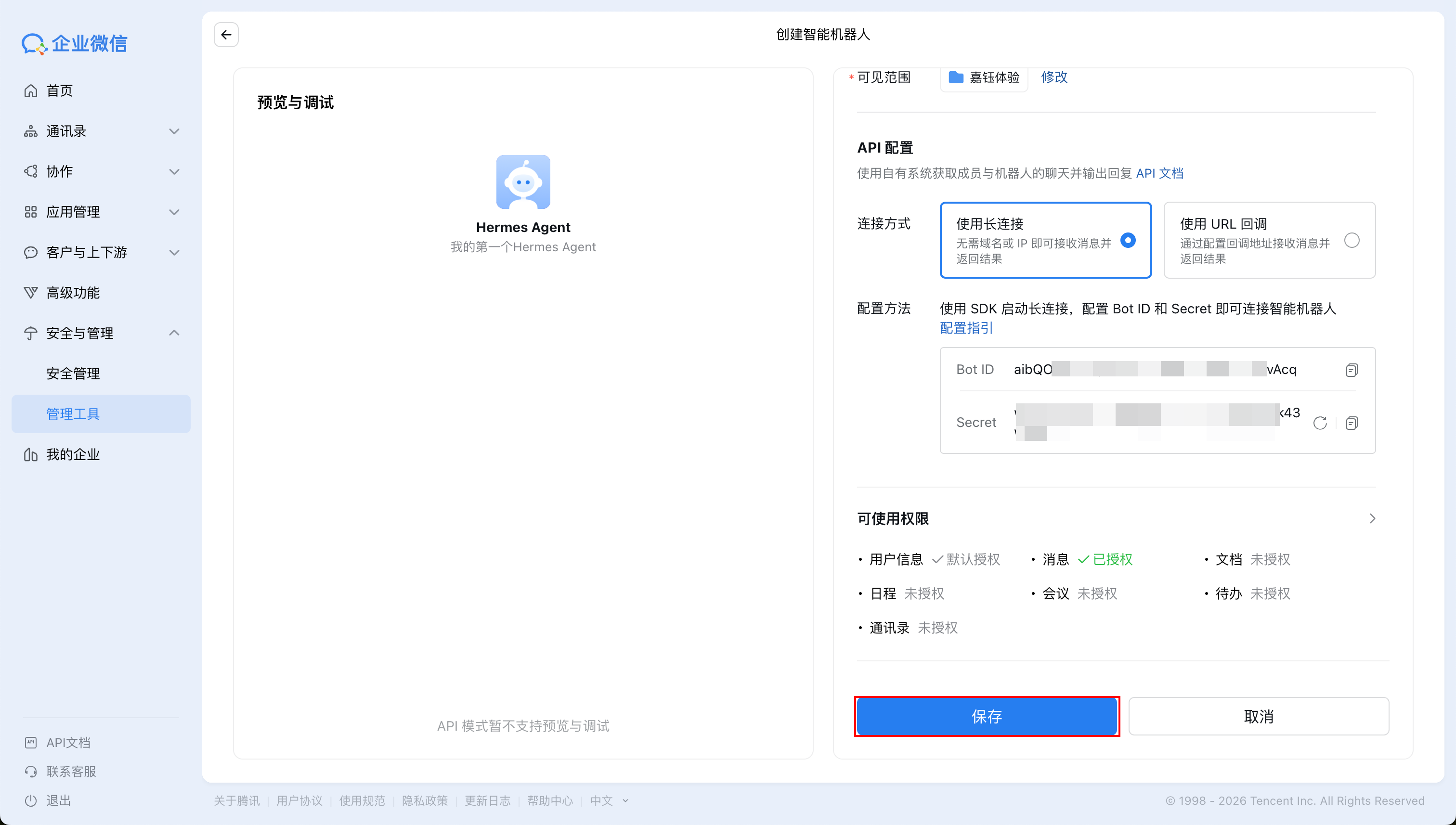Click the 保存 save button
Screen dimensions: 1456x825
coord(986,716)
